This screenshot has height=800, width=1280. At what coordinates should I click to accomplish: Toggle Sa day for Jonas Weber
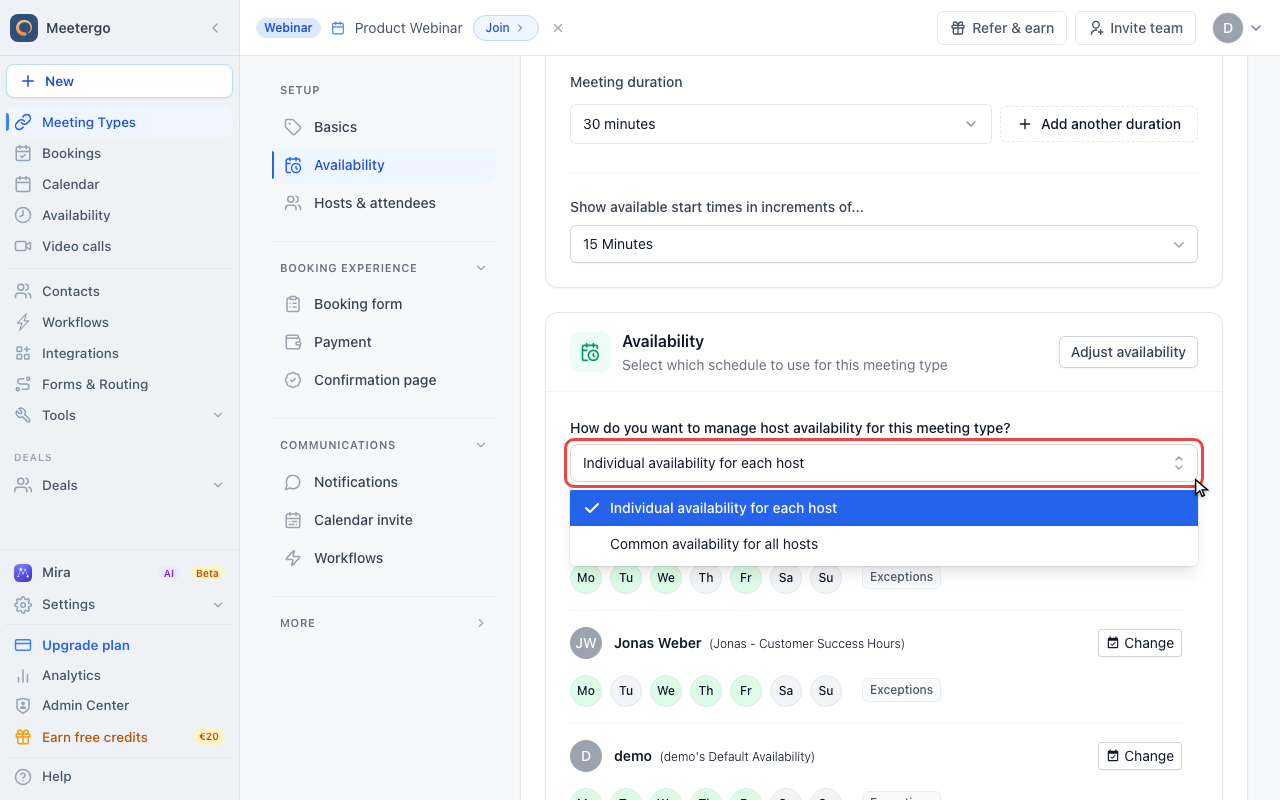point(786,691)
